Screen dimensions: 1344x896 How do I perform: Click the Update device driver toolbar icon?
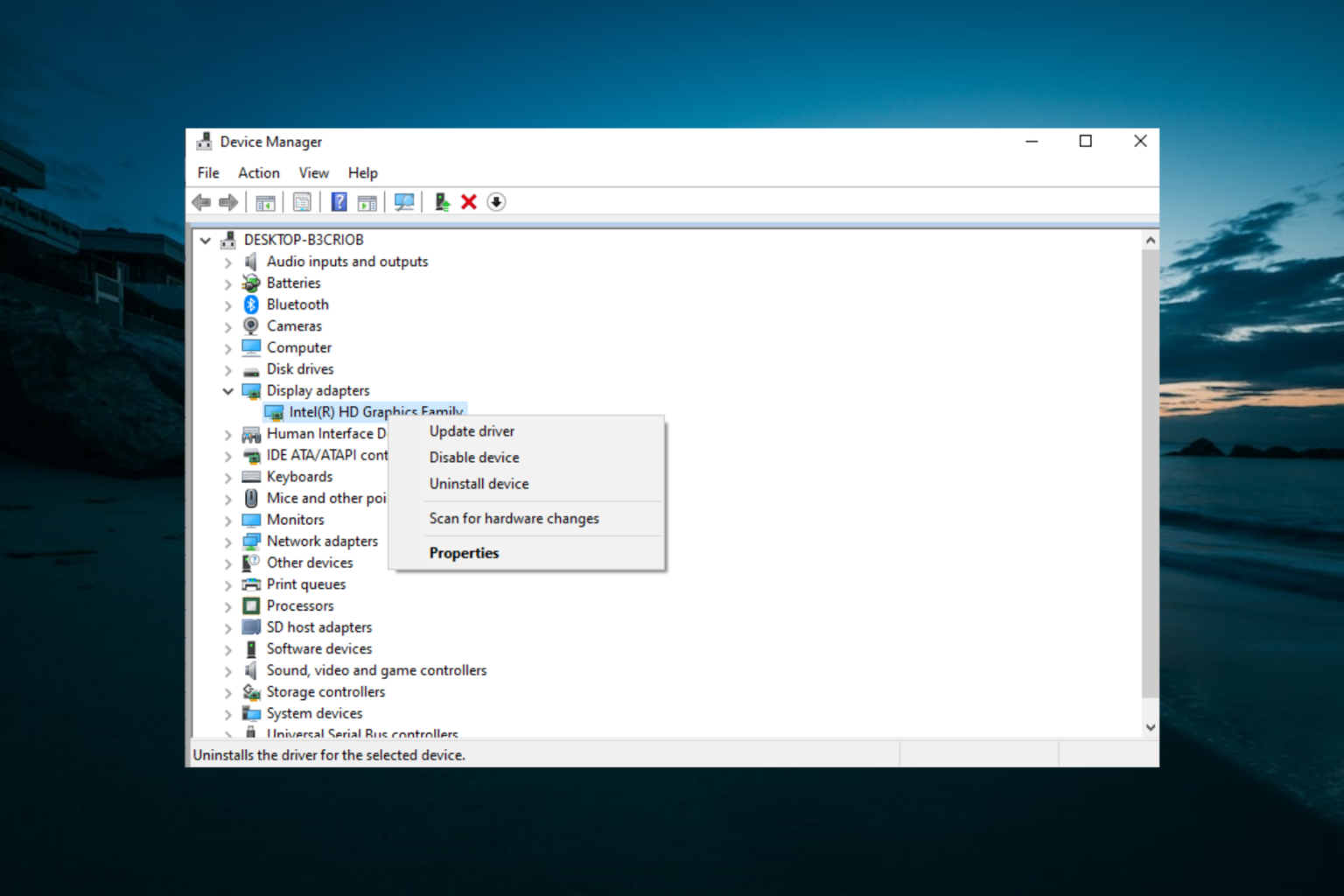coord(442,202)
